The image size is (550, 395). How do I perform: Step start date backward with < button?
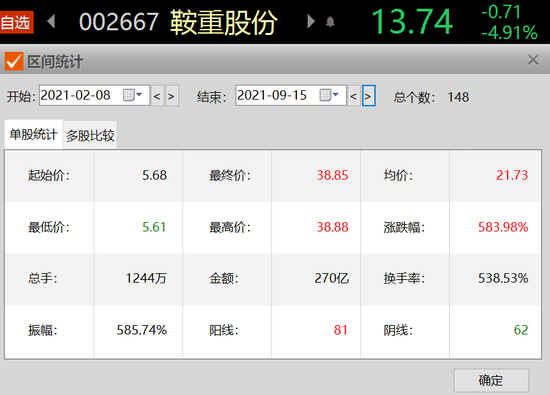[x=157, y=96]
